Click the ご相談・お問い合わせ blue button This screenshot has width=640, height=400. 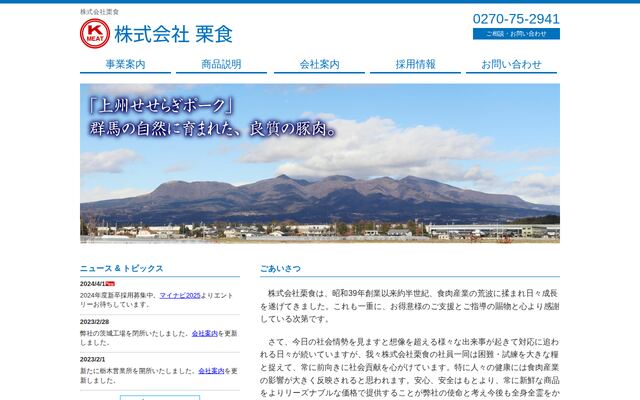click(516, 34)
